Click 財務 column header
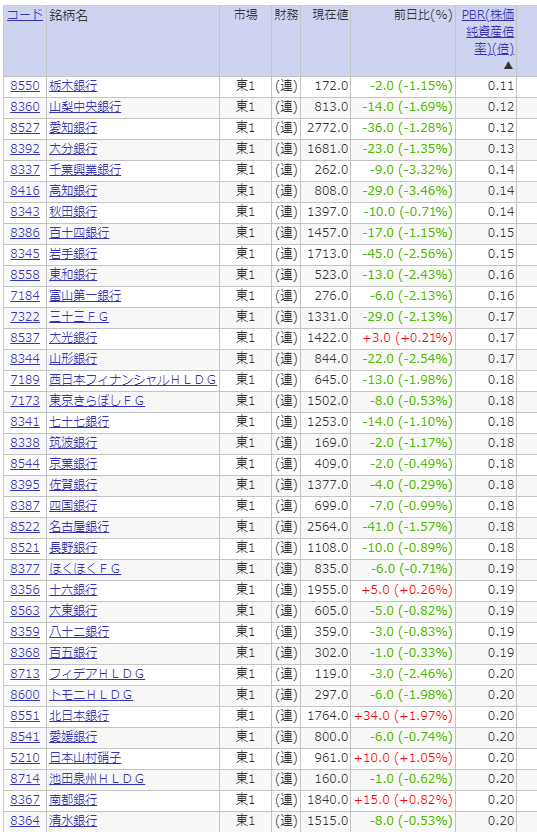The width and height of the screenshot is (537, 832). pyautogui.click(x=286, y=15)
